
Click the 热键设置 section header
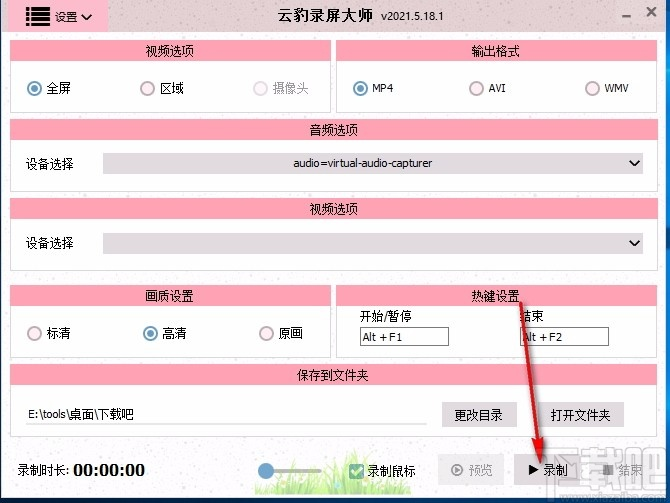(496, 296)
